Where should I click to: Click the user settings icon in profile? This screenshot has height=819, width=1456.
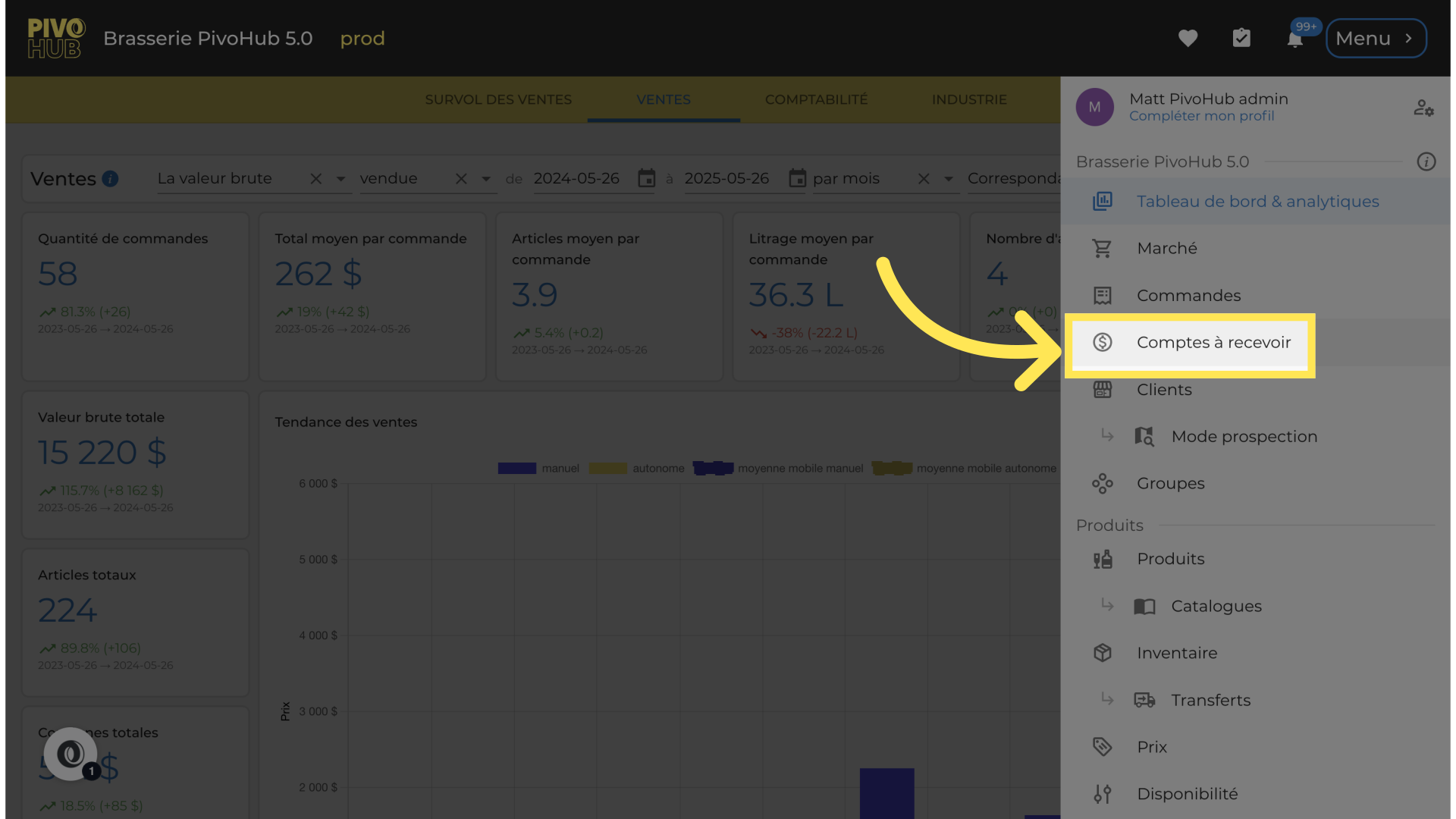click(1423, 108)
